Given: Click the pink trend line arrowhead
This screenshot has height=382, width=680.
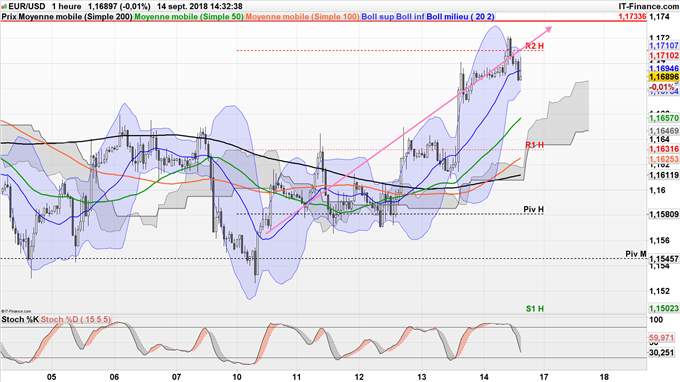Looking at the screenshot, I should 548,29.
